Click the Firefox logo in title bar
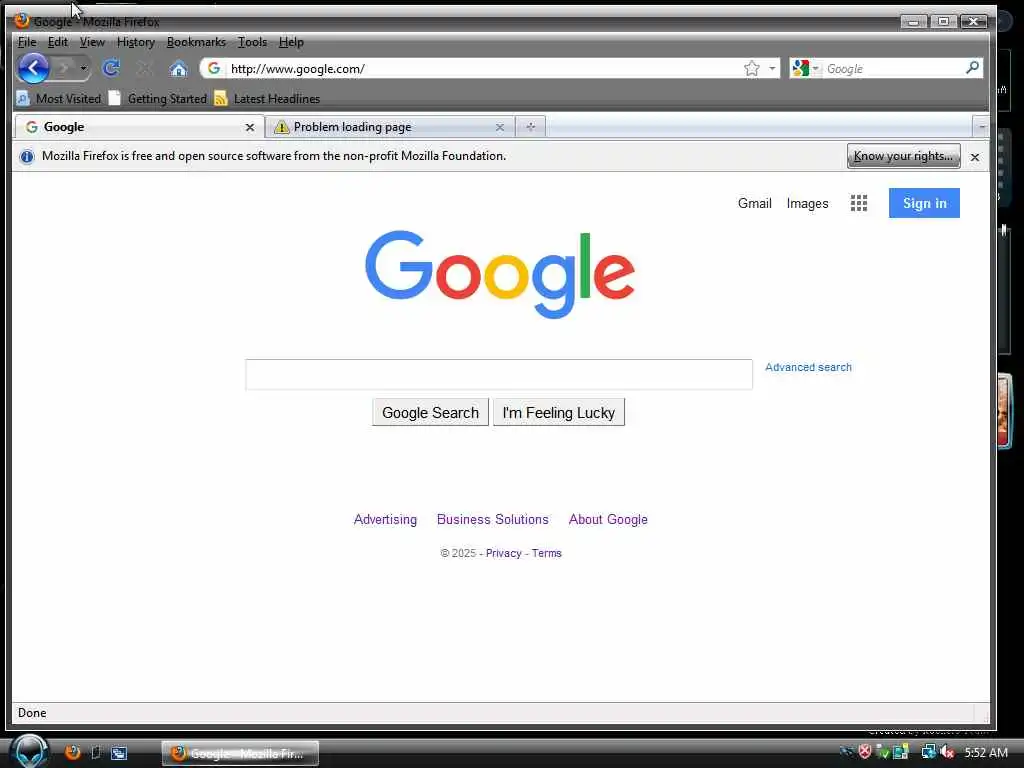 point(22,20)
